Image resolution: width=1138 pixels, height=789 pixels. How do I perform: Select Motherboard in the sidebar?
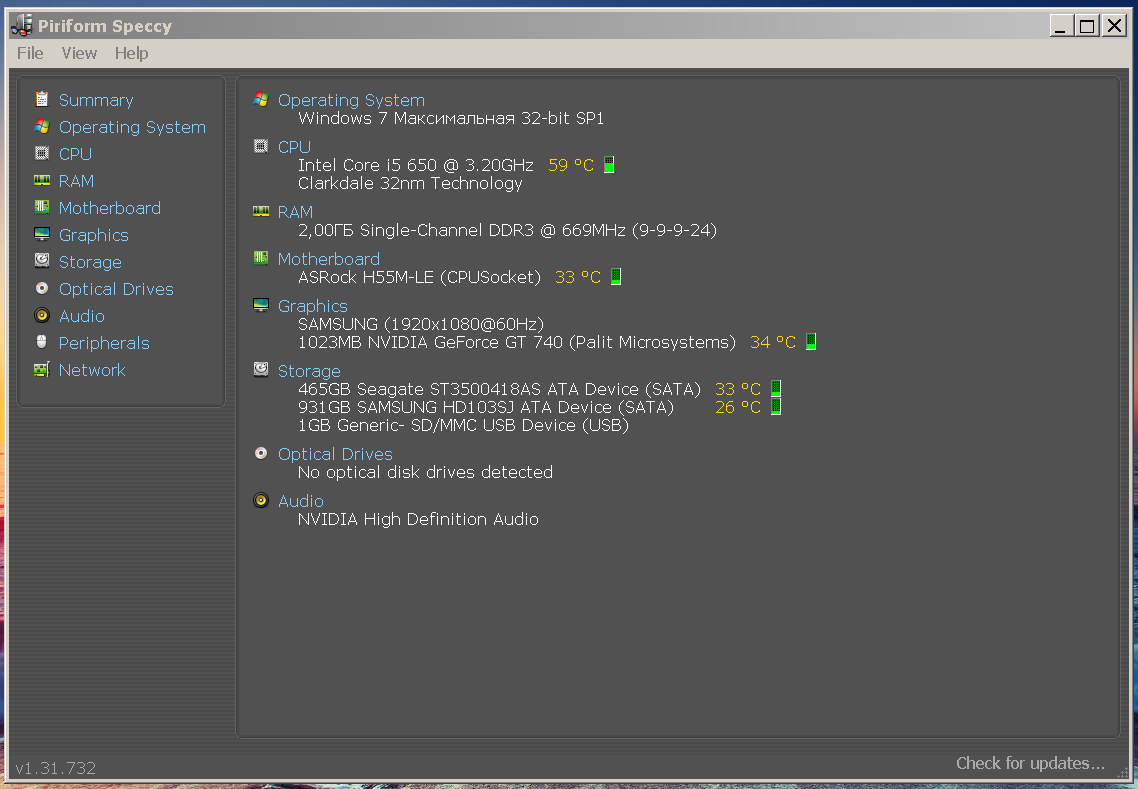point(110,208)
